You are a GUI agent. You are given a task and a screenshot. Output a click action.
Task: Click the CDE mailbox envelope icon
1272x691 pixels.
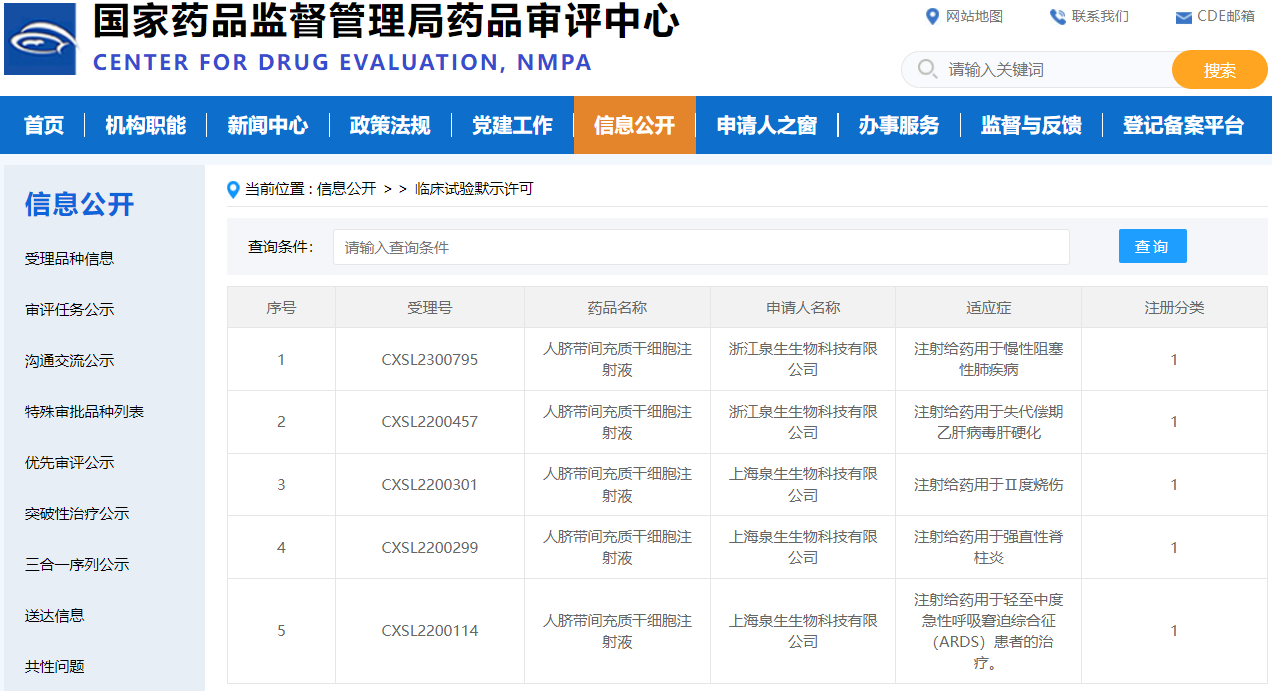point(1183,17)
